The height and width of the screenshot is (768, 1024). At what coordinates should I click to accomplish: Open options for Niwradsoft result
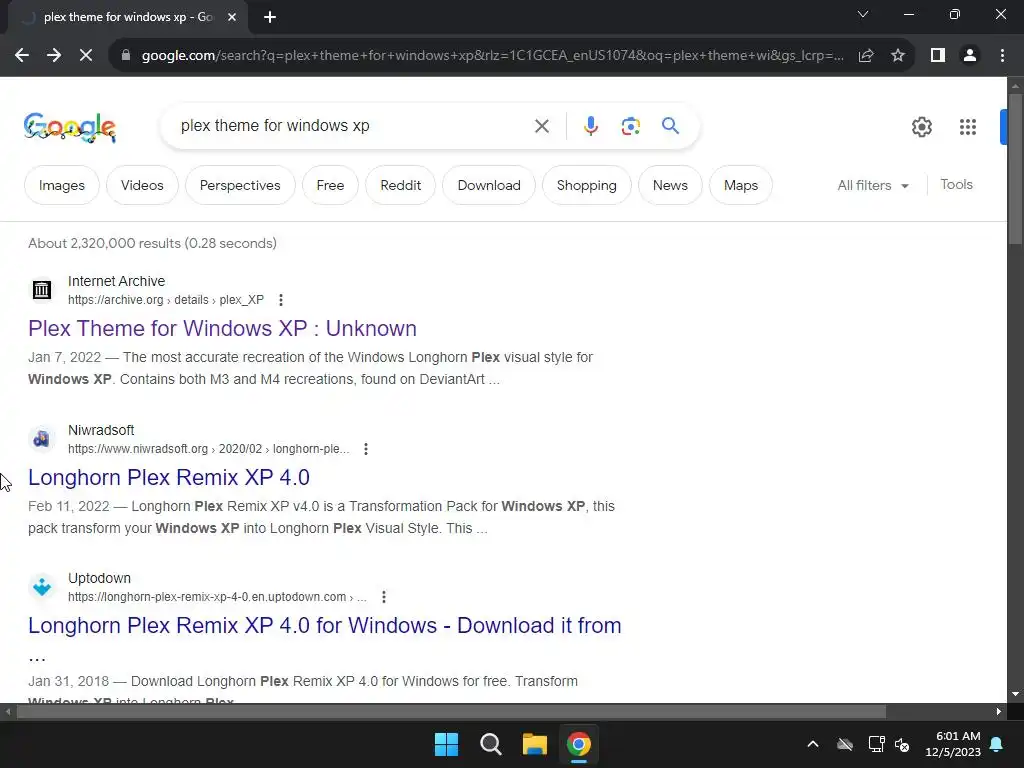[x=366, y=449]
